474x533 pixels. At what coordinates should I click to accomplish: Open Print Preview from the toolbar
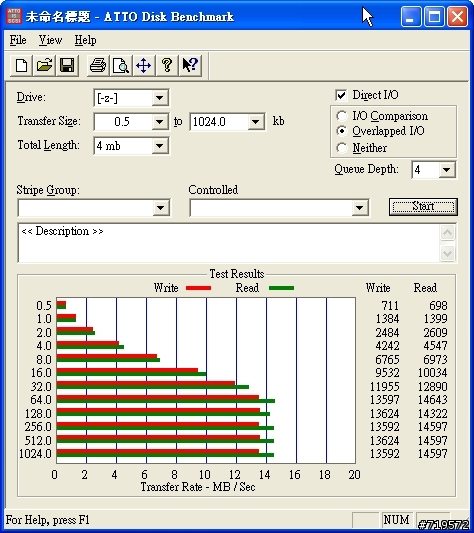click(x=121, y=65)
